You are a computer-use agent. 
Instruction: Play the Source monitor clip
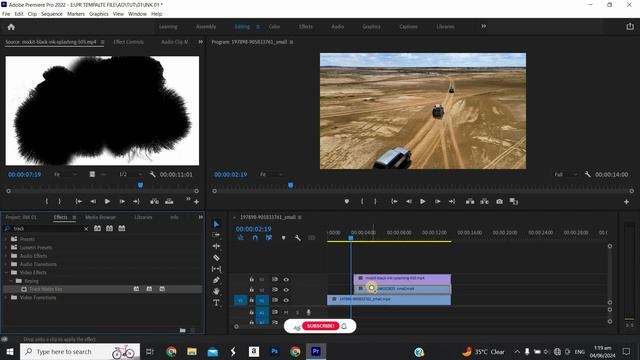(x=107, y=202)
